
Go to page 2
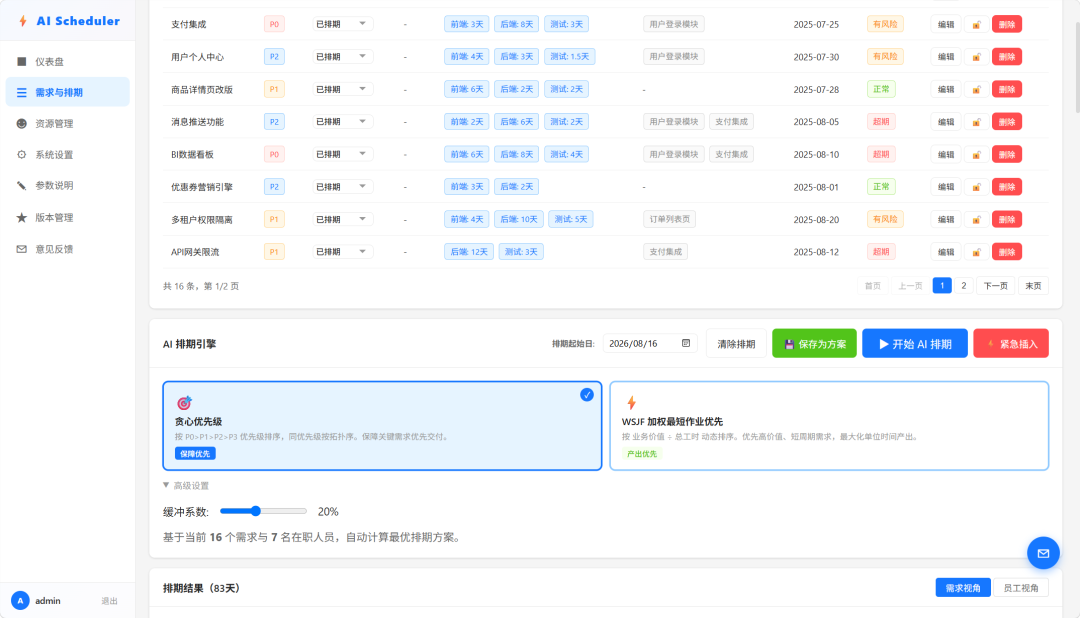point(964,286)
